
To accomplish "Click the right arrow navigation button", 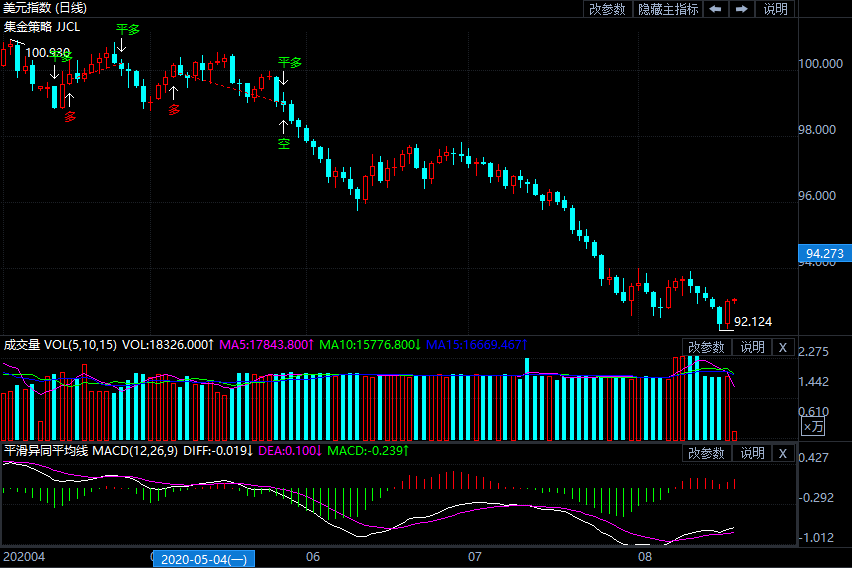I will [x=741, y=9].
